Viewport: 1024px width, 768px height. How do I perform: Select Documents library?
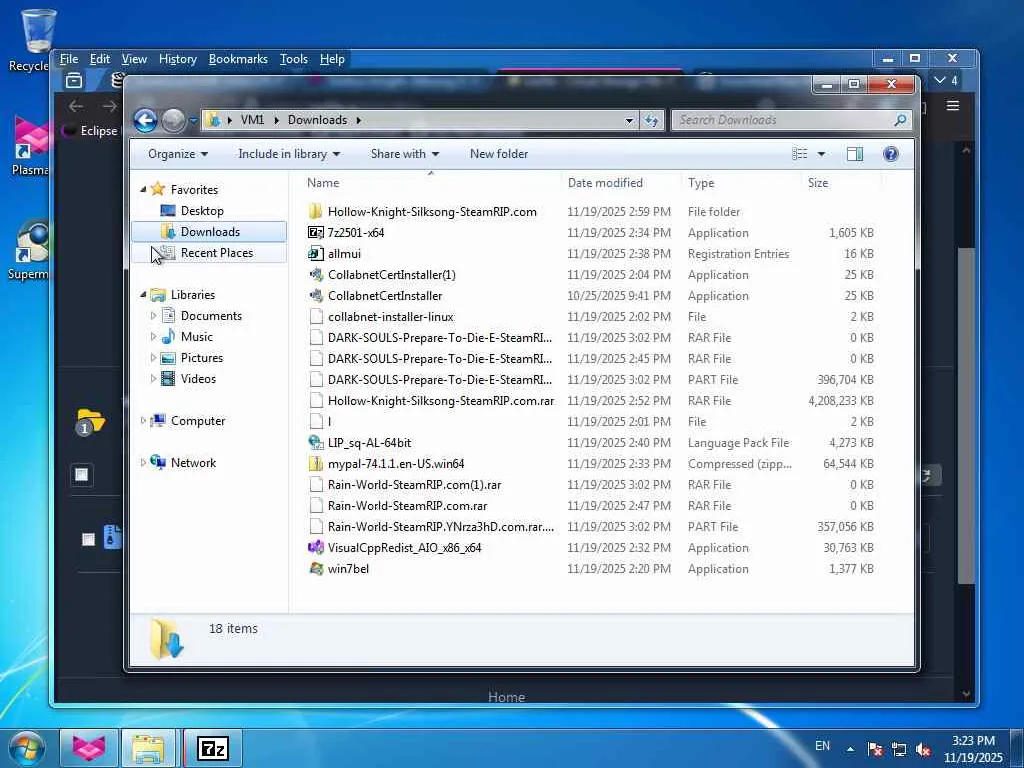tap(211, 316)
